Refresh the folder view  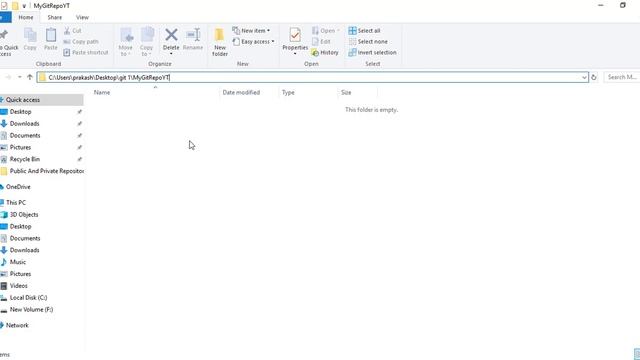tap(594, 77)
